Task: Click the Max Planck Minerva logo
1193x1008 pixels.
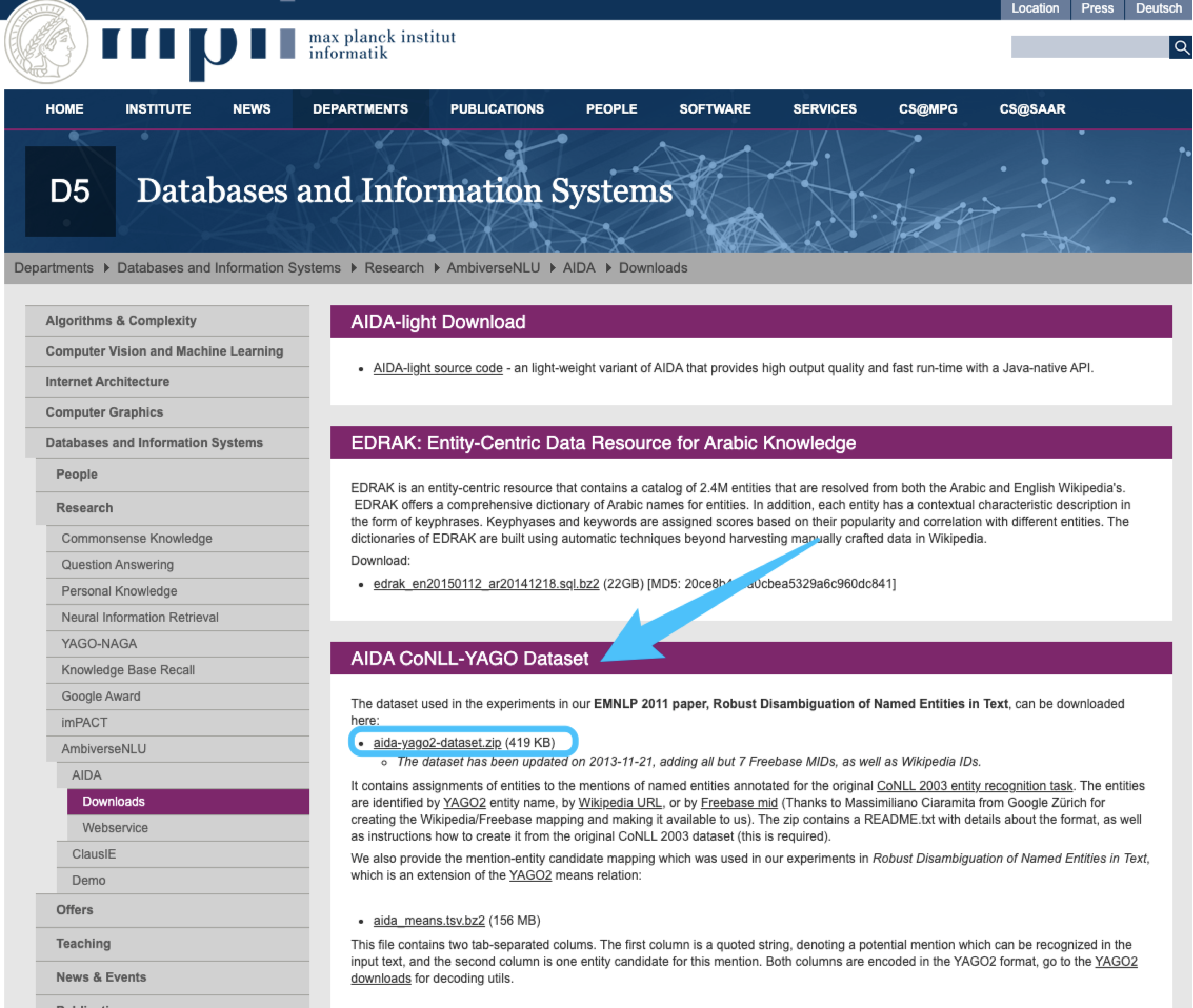Action: point(46,43)
